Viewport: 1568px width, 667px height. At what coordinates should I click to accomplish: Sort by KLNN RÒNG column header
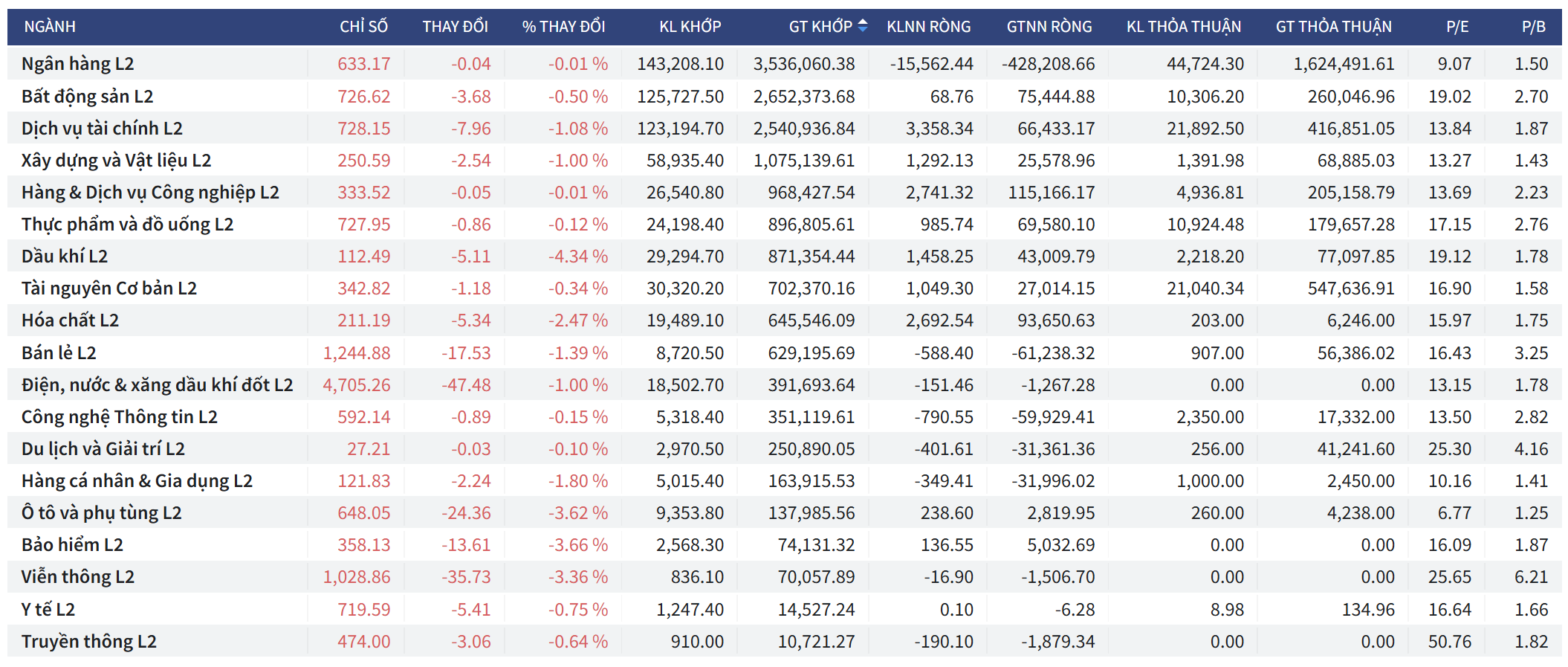(x=928, y=27)
